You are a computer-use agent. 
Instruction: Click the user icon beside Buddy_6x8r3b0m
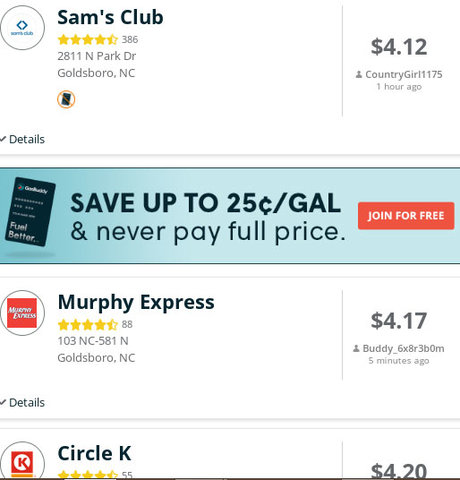pyautogui.click(x=356, y=349)
